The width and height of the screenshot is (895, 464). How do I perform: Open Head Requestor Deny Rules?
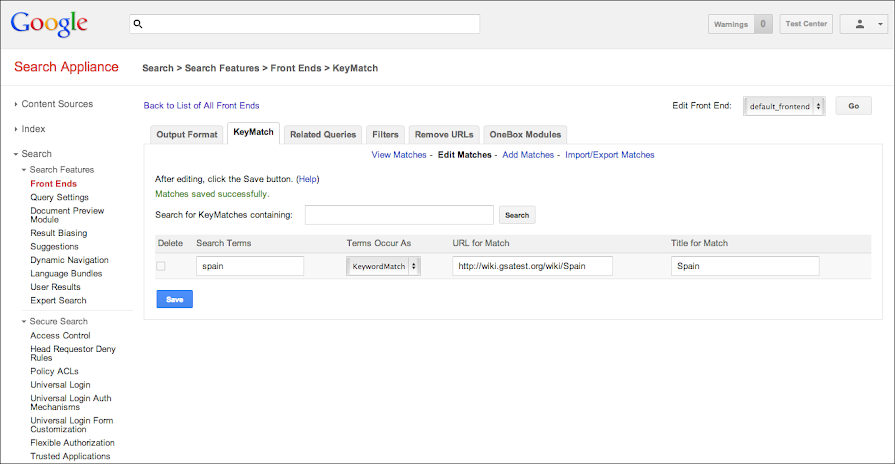point(73,353)
